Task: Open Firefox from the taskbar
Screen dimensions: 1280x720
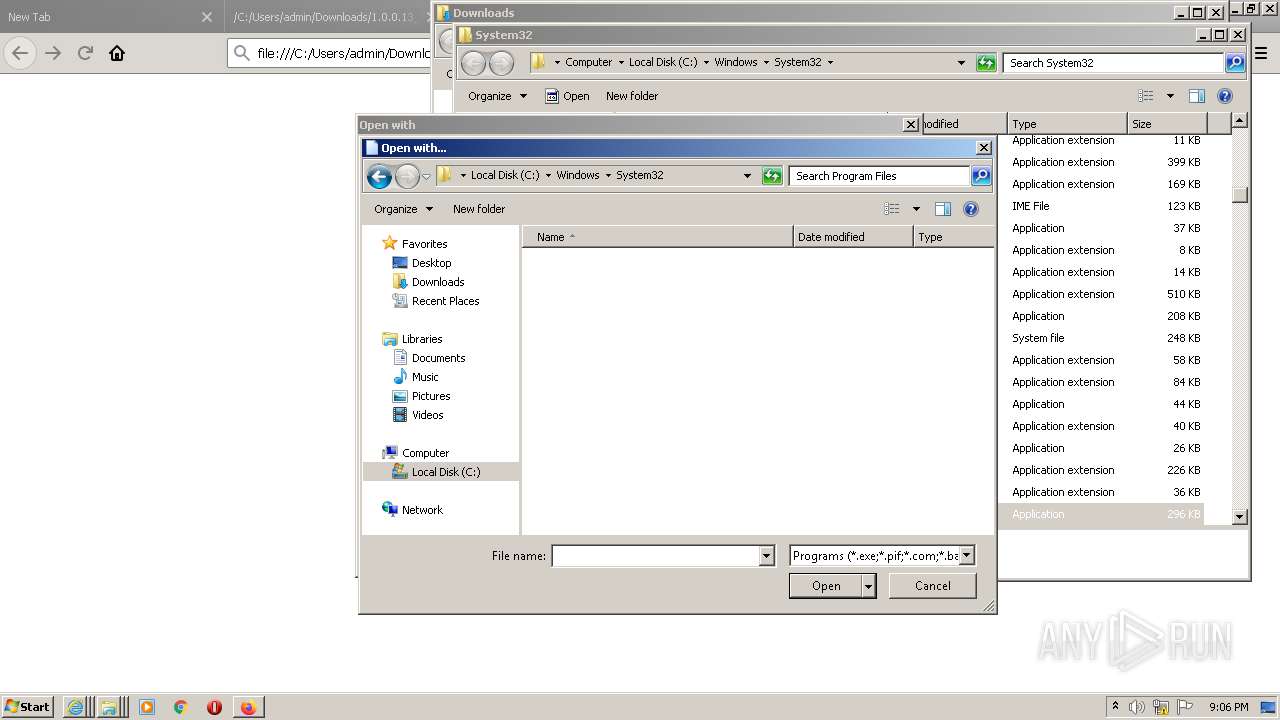Action: [x=248, y=707]
